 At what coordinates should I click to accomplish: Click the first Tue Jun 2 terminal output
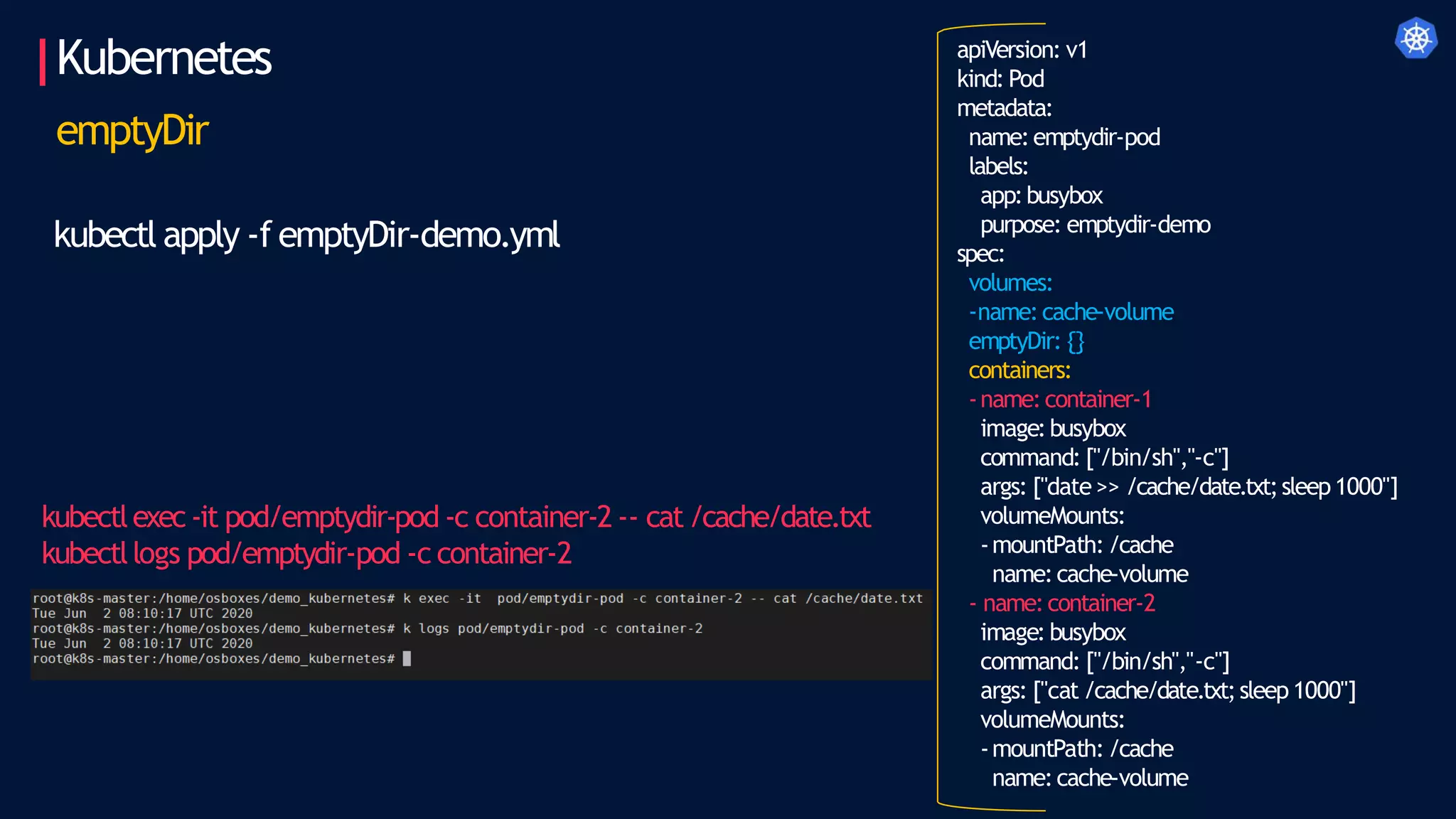(142, 613)
